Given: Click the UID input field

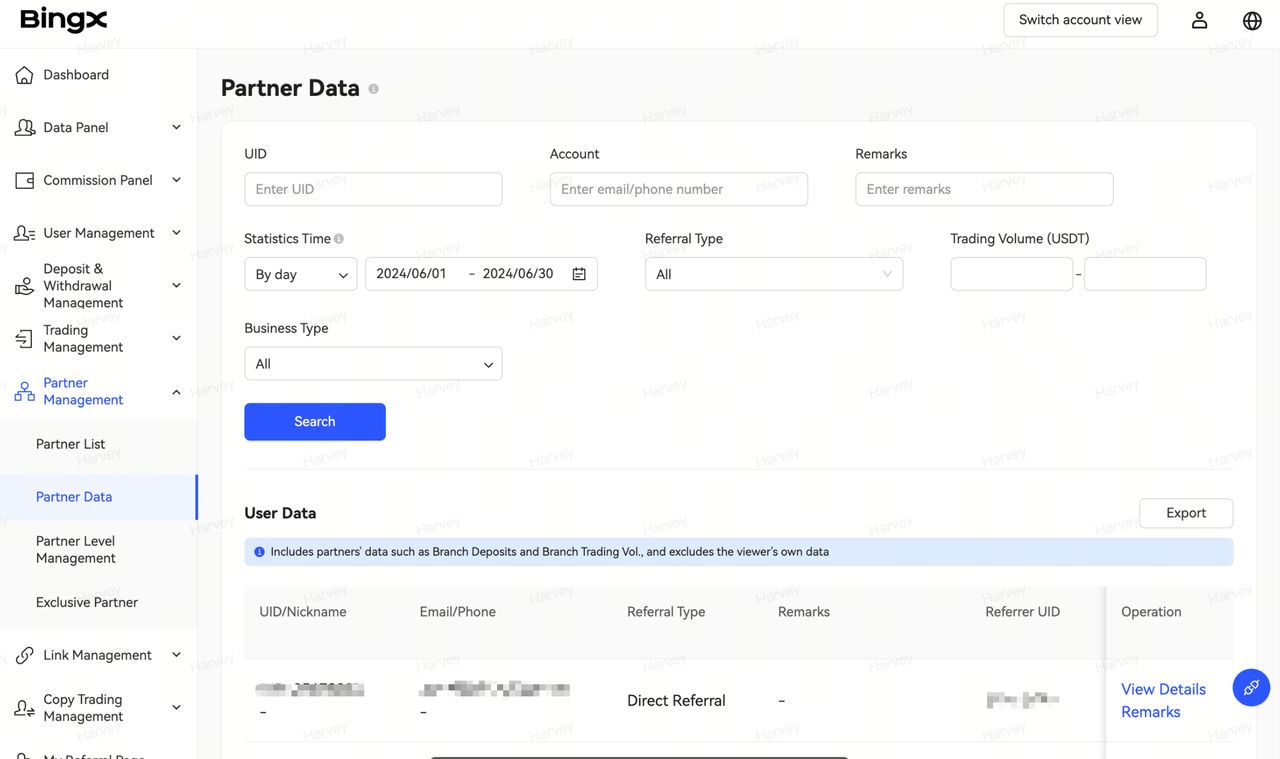Looking at the screenshot, I should click(373, 189).
